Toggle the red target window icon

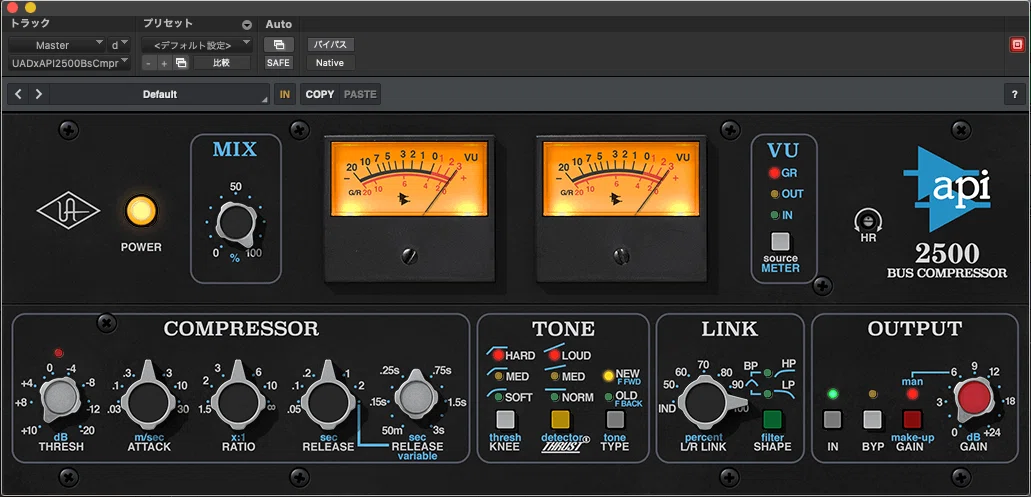(1017, 45)
